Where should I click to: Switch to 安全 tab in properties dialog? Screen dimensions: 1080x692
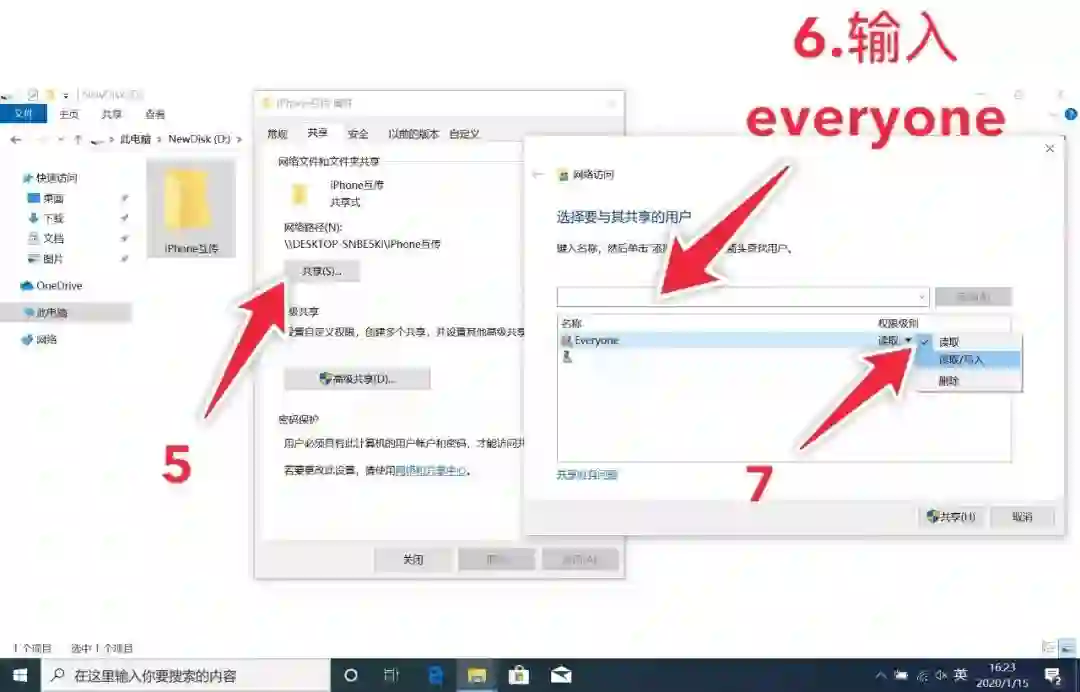pos(357,134)
